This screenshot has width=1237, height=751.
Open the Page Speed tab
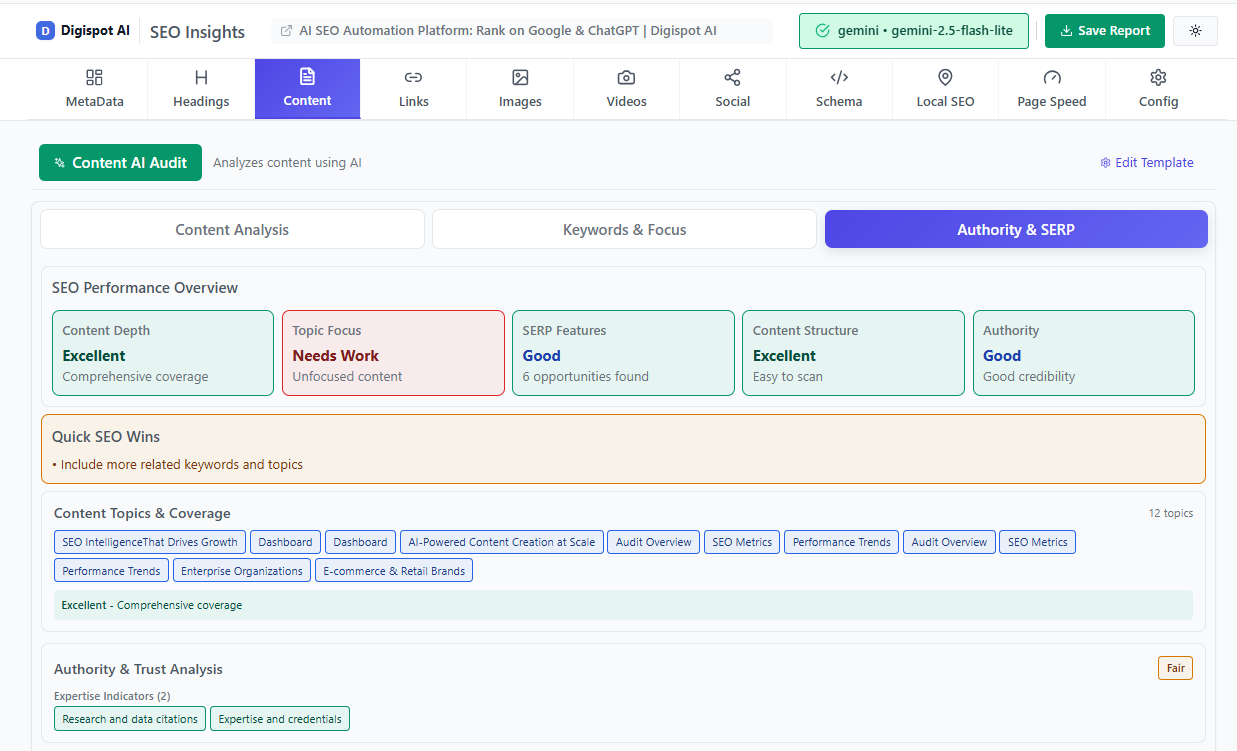(1052, 89)
